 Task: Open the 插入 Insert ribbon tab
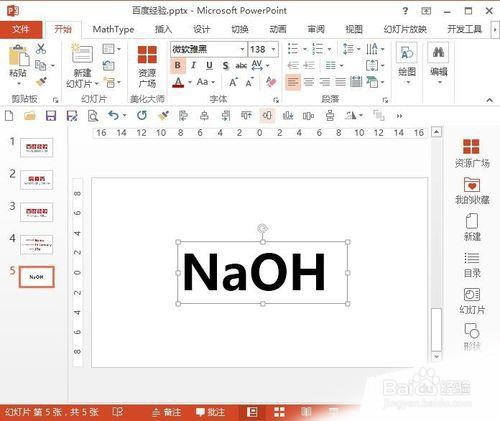163,29
